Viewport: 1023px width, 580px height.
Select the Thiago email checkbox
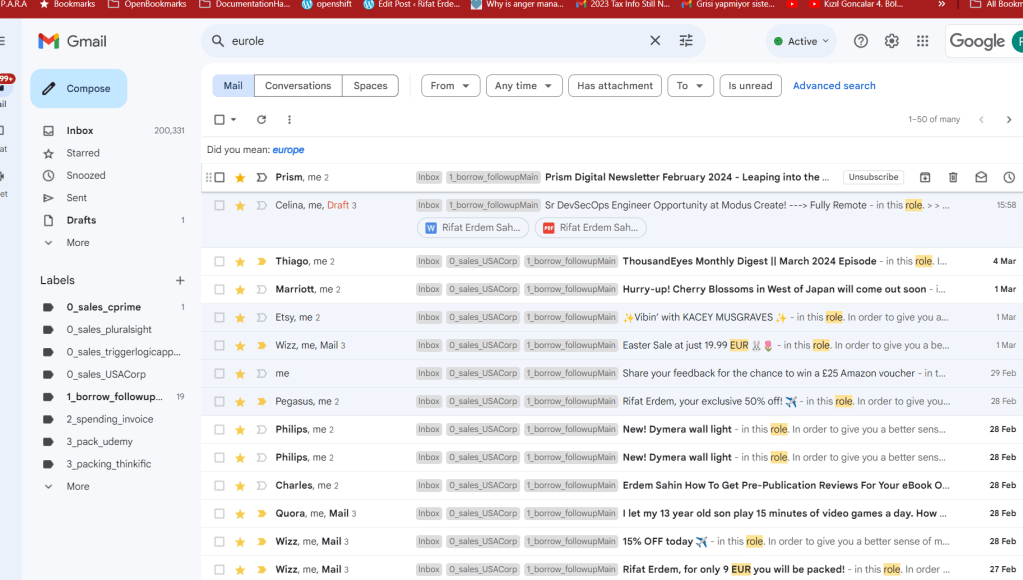tap(219, 262)
